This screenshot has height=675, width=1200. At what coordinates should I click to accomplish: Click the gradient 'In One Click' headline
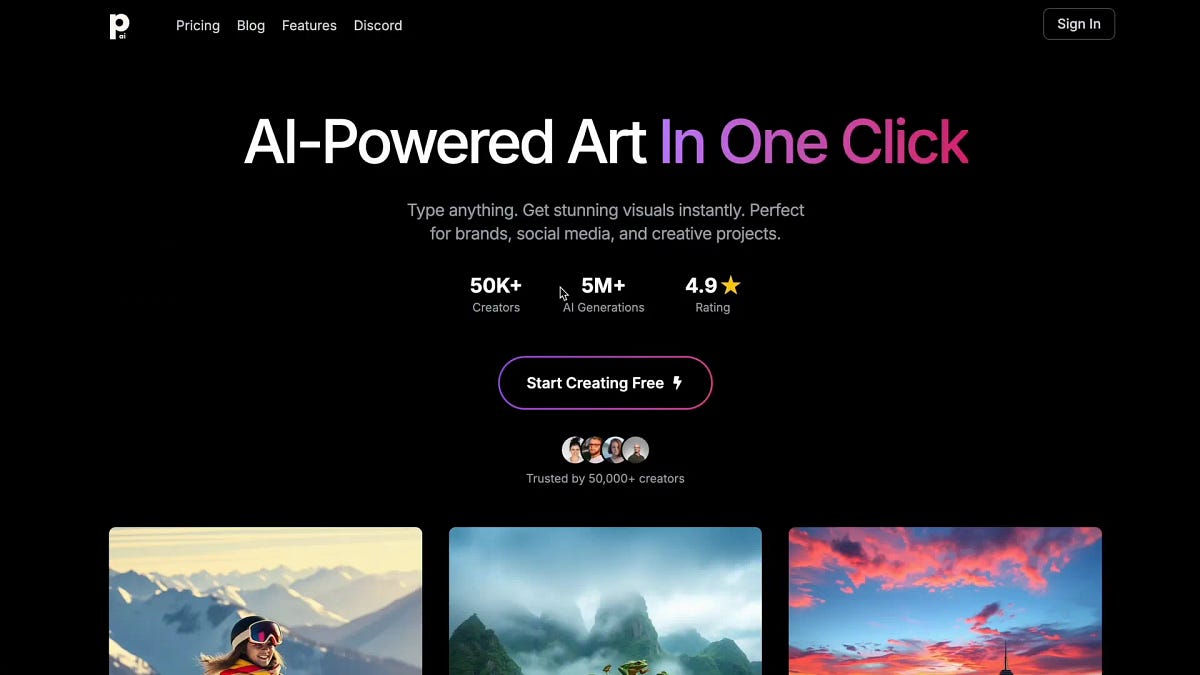(814, 142)
